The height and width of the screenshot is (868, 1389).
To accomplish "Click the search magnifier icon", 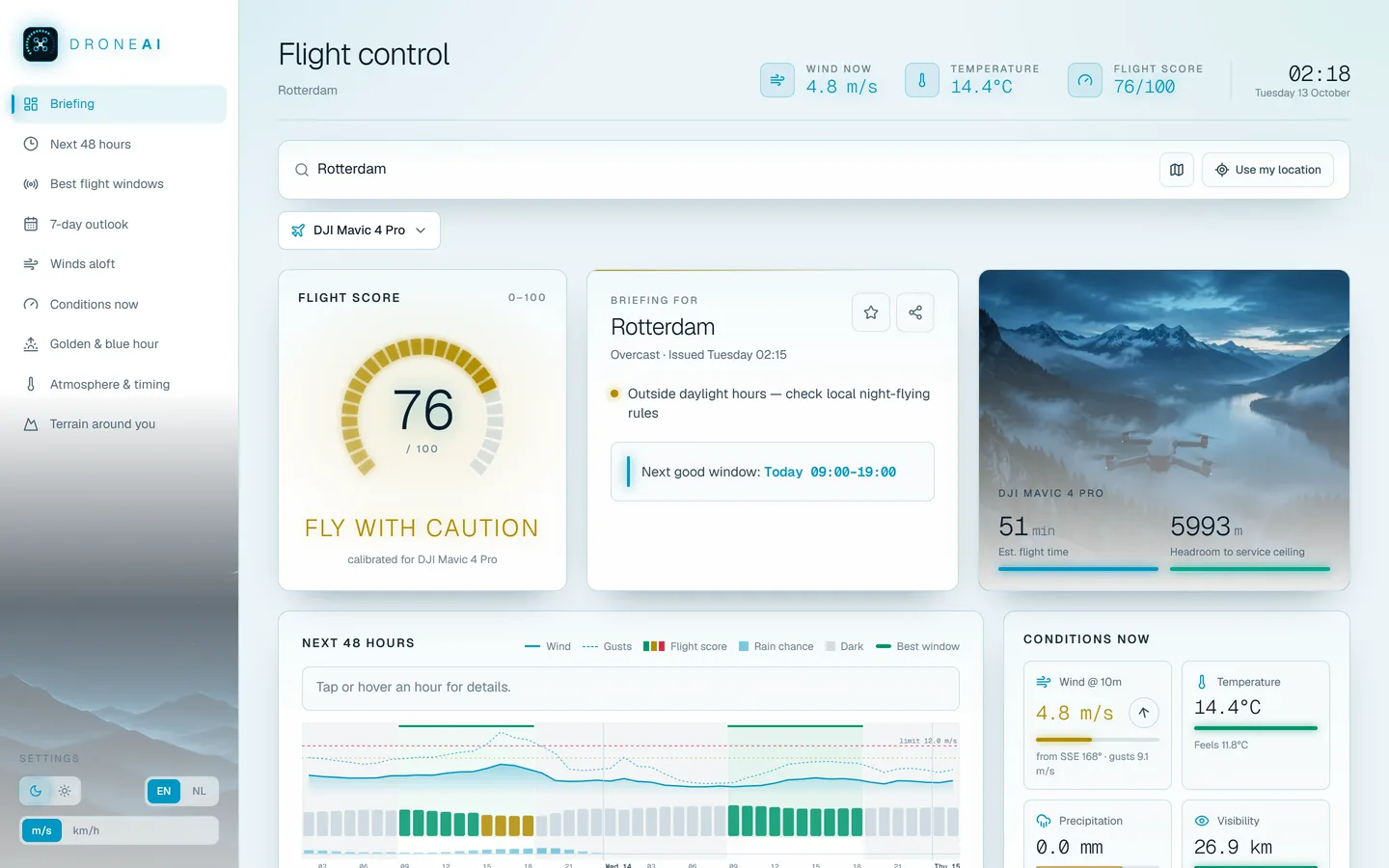I will pos(302,170).
